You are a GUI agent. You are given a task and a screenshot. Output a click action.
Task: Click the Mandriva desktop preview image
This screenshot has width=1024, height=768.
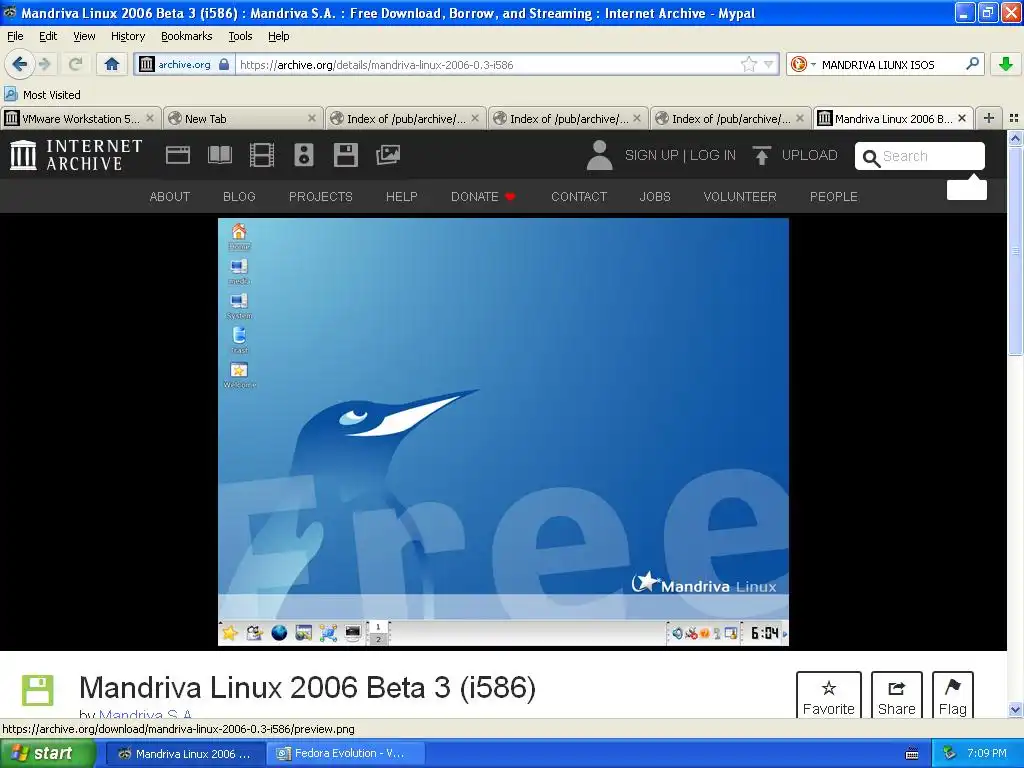(503, 432)
